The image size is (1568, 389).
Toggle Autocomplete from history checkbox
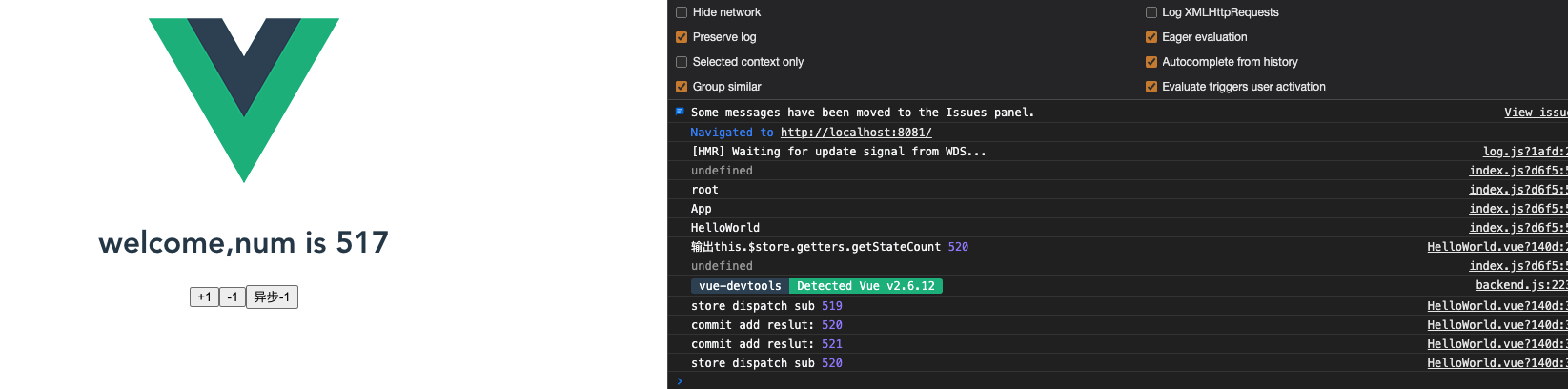[1151, 62]
